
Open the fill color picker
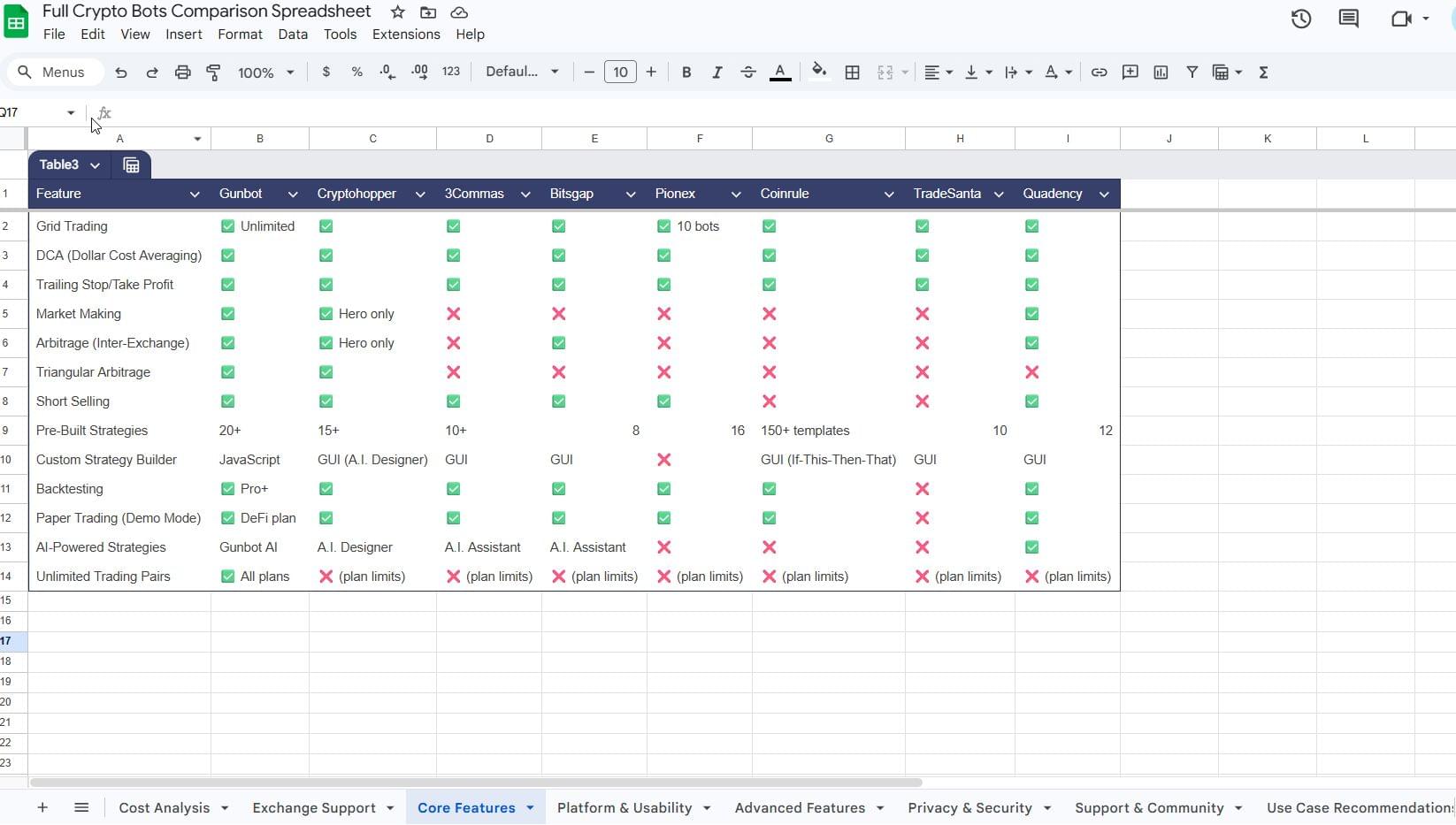(x=819, y=73)
